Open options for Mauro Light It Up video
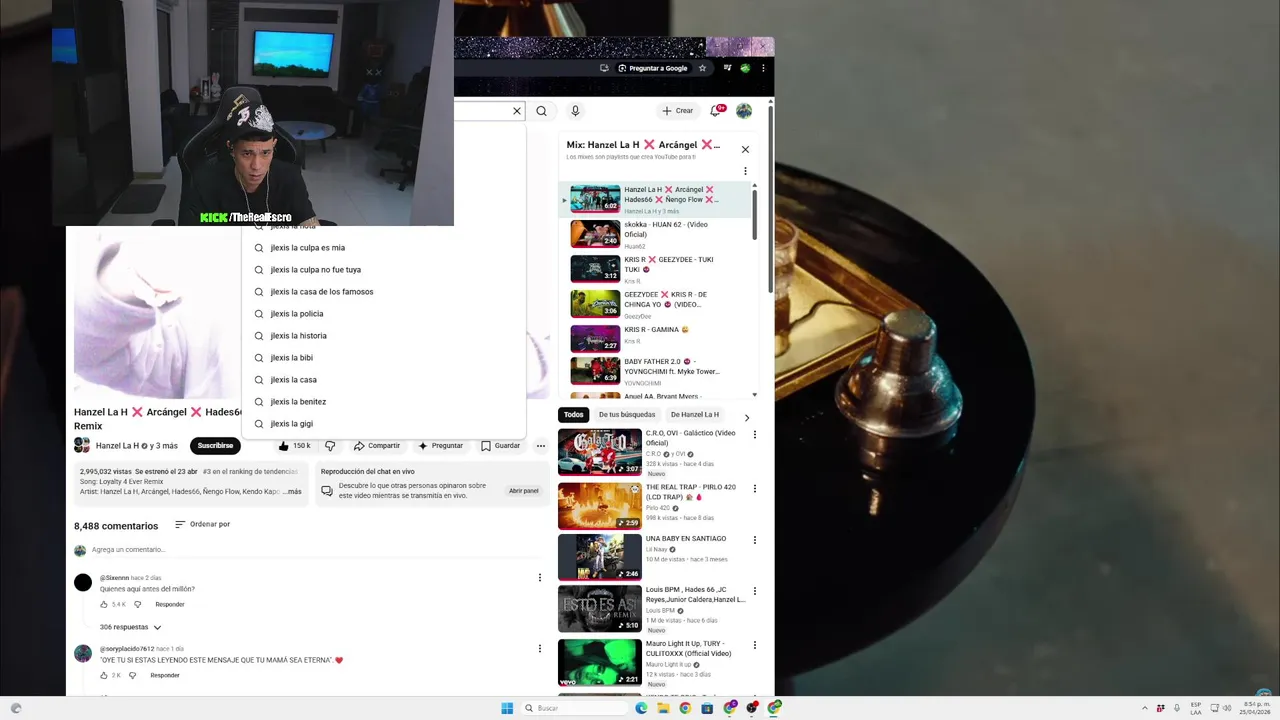The image size is (1280, 720). 755,646
